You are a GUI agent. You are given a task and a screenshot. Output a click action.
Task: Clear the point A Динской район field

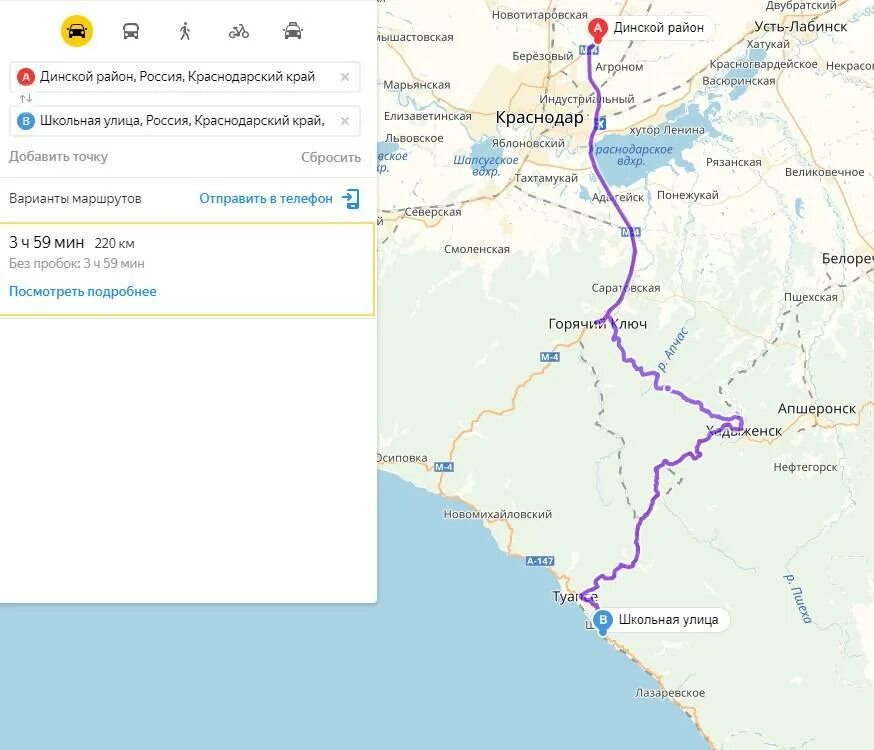tap(345, 77)
